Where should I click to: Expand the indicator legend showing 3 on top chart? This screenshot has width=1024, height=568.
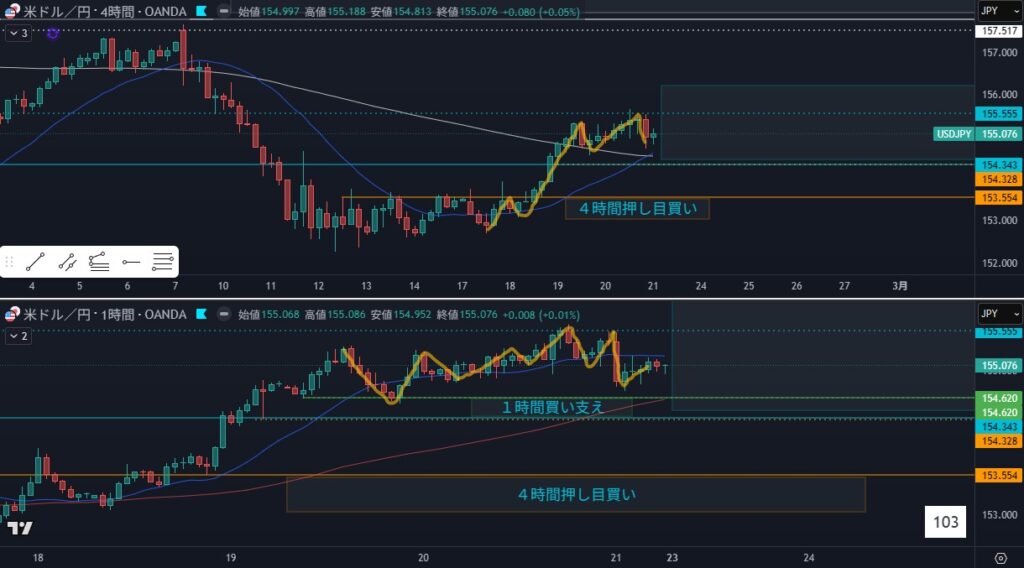pos(18,33)
